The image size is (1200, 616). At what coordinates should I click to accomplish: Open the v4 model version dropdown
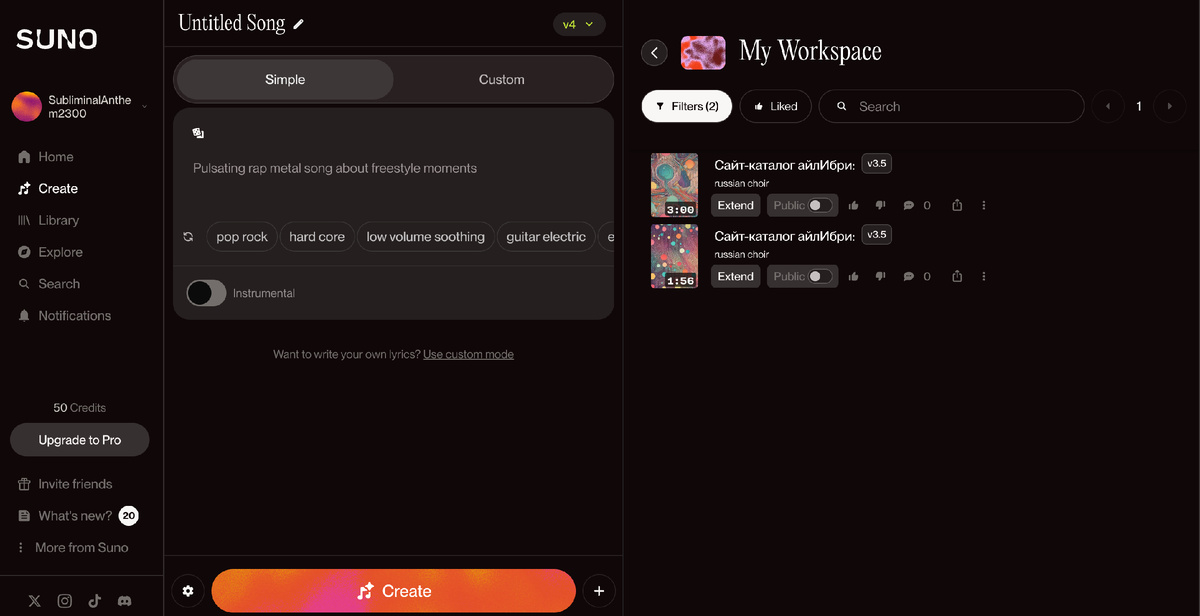[579, 24]
